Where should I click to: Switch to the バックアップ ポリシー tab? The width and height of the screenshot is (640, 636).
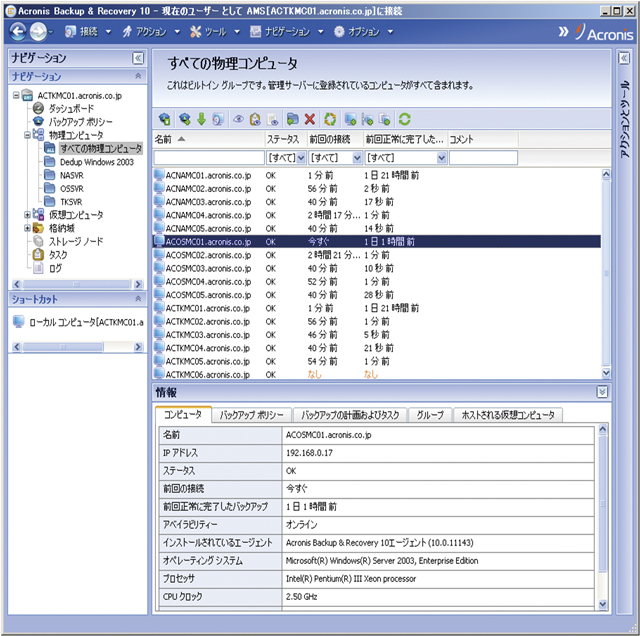pyautogui.click(x=251, y=415)
